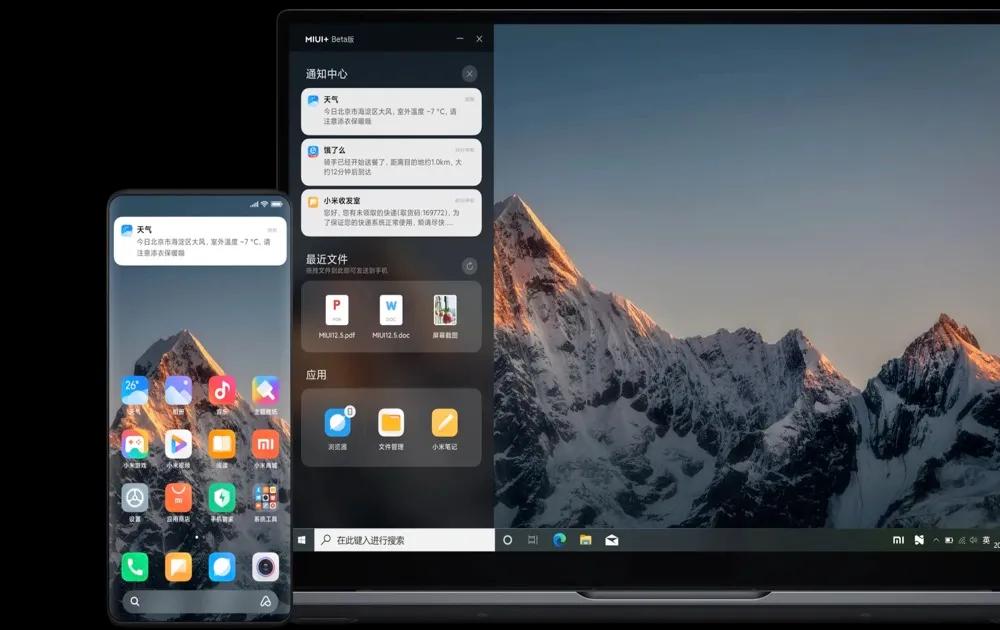Open Cortana circle on the taskbar
The height and width of the screenshot is (630, 1000).
pos(508,540)
